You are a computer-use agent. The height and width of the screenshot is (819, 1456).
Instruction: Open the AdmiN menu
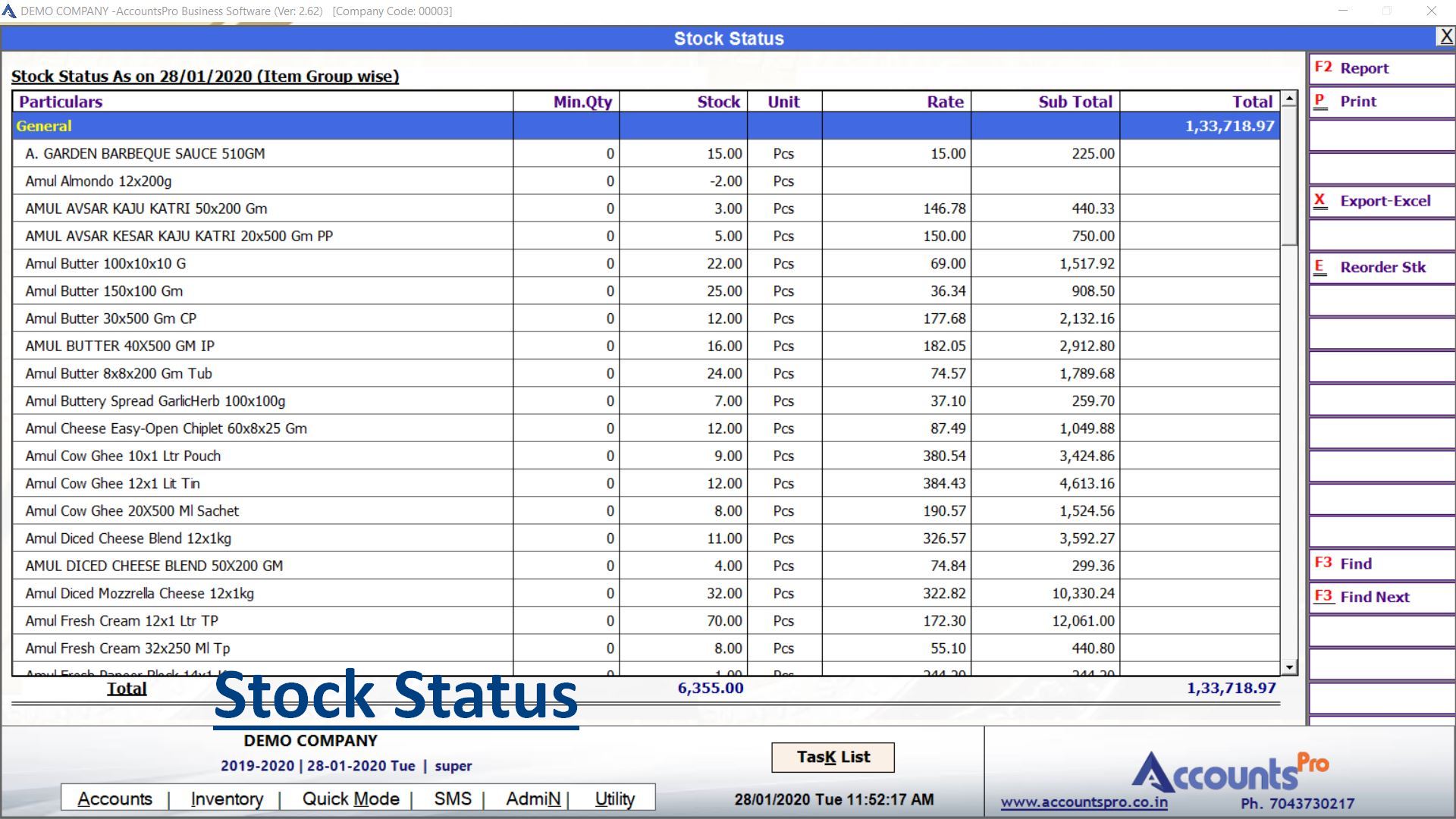point(533,799)
